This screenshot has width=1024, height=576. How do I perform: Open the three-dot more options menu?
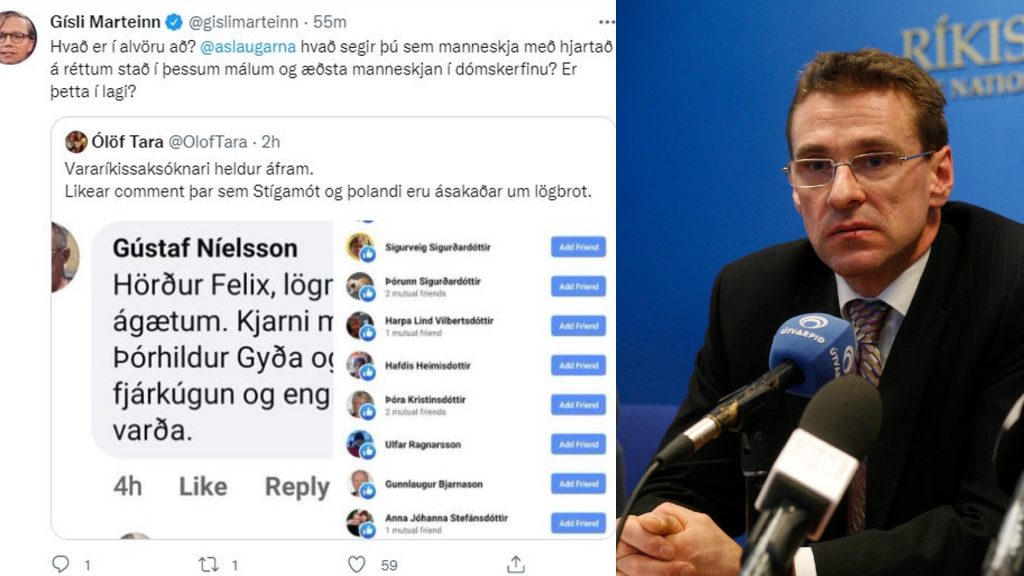point(607,22)
